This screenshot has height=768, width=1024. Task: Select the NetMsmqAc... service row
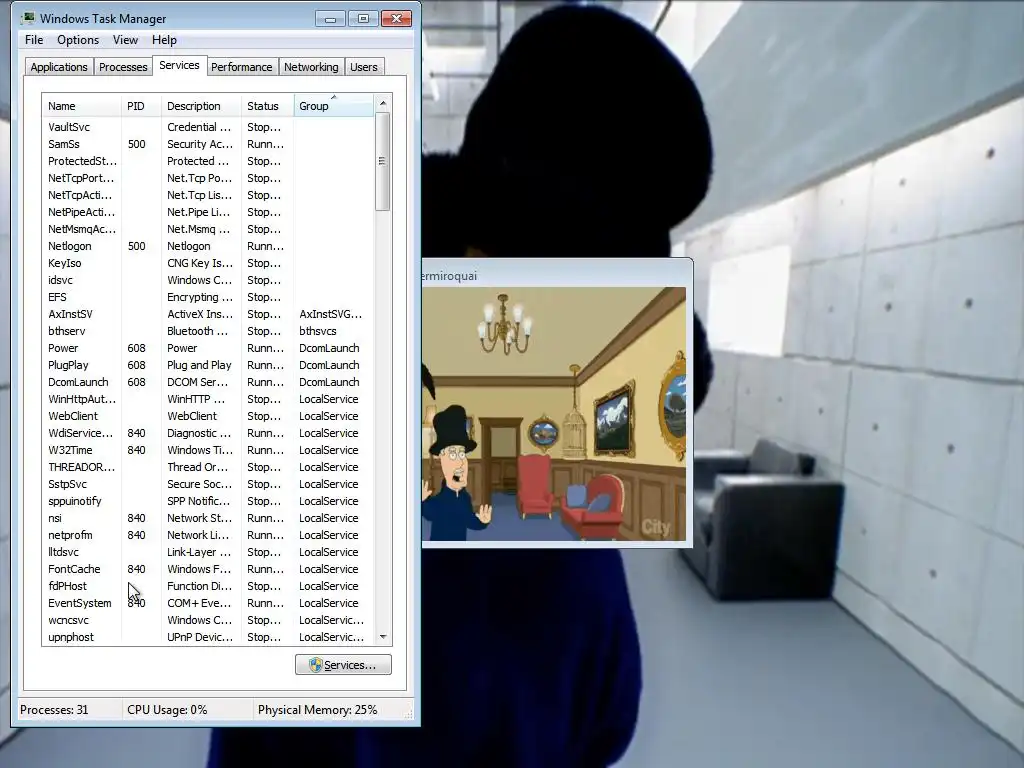(208, 229)
